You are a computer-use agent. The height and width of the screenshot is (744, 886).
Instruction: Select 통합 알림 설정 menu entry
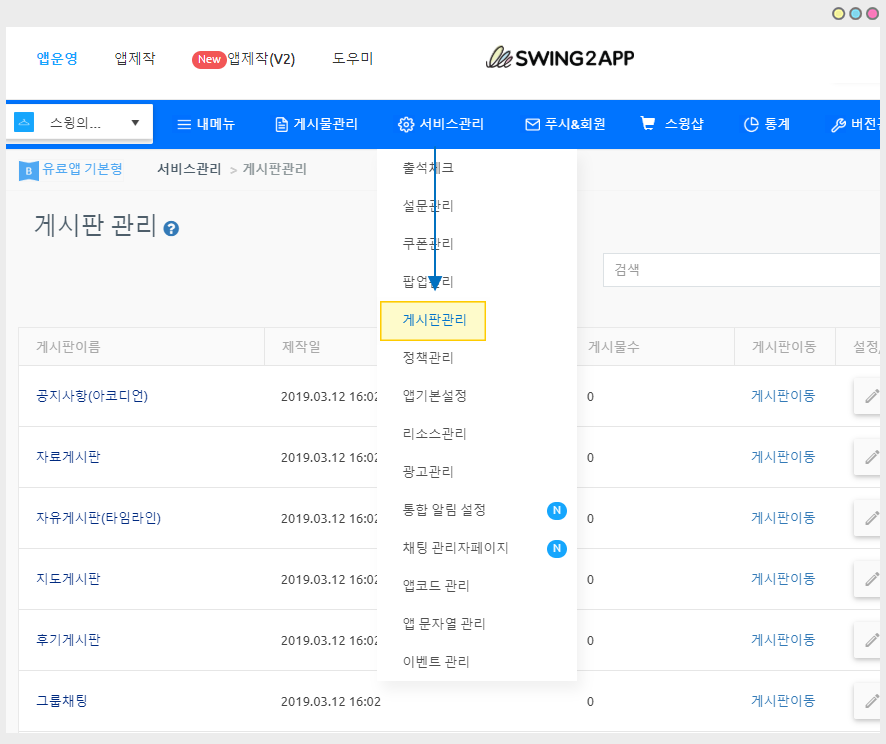(x=444, y=510)
